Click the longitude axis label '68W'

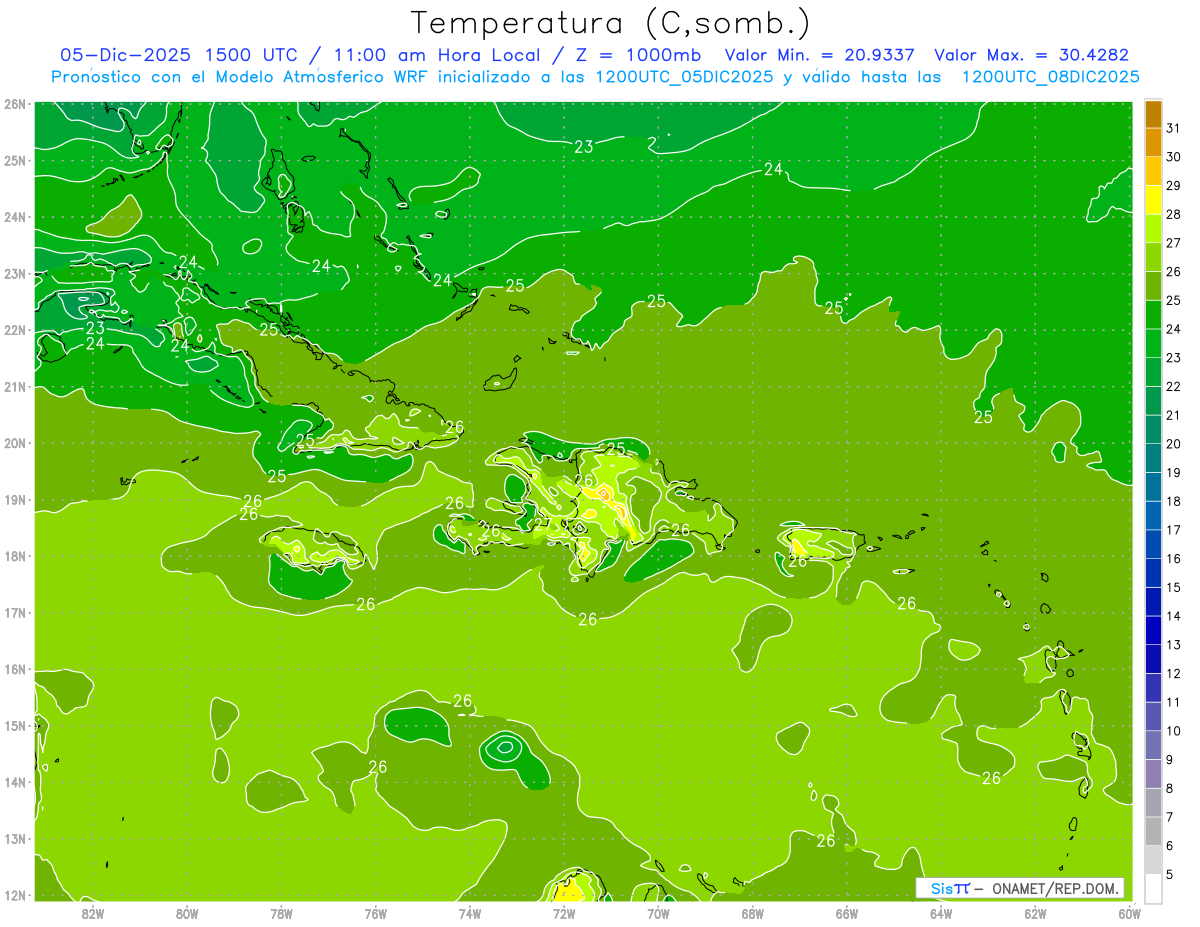pos(753,914)
